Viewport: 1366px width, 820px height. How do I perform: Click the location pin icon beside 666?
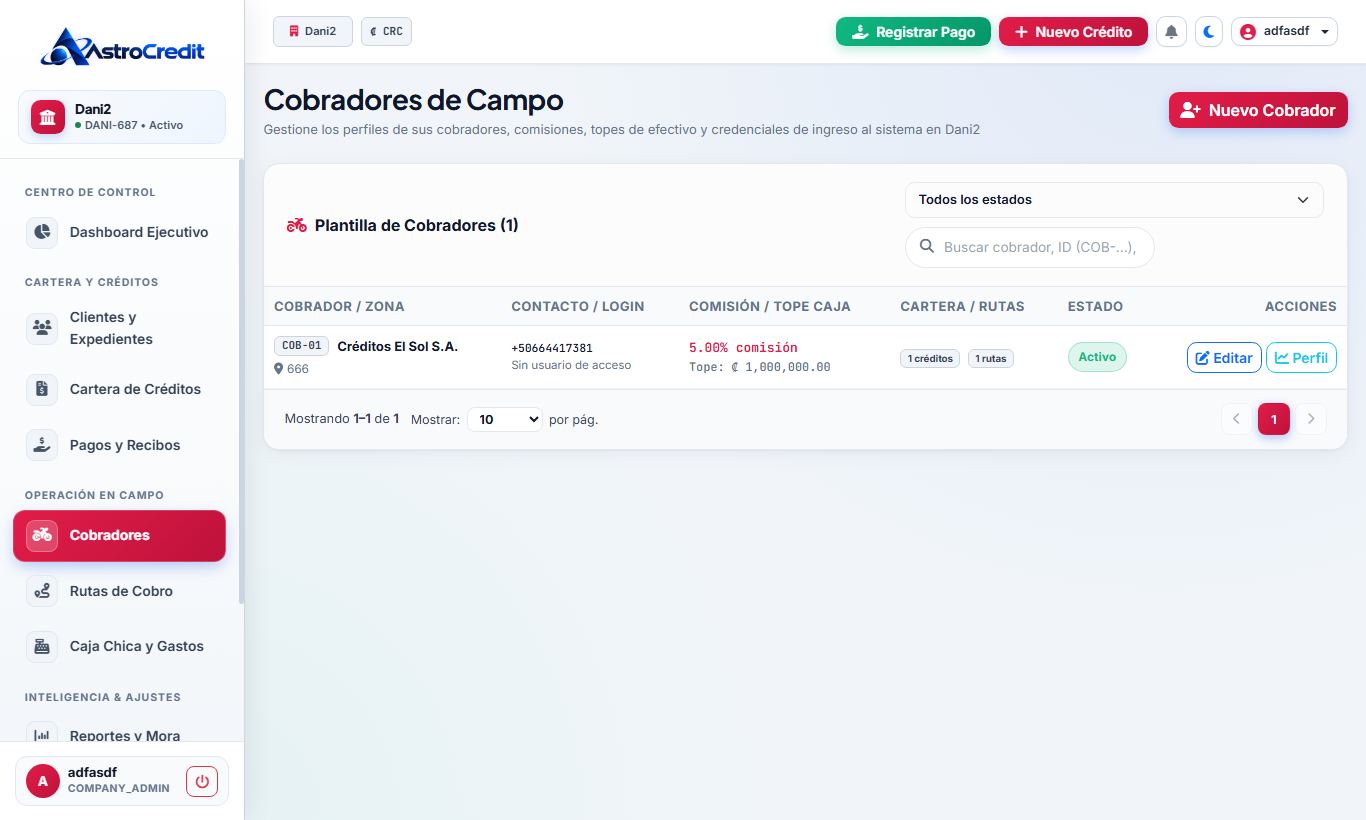click(x=279, y=369)
